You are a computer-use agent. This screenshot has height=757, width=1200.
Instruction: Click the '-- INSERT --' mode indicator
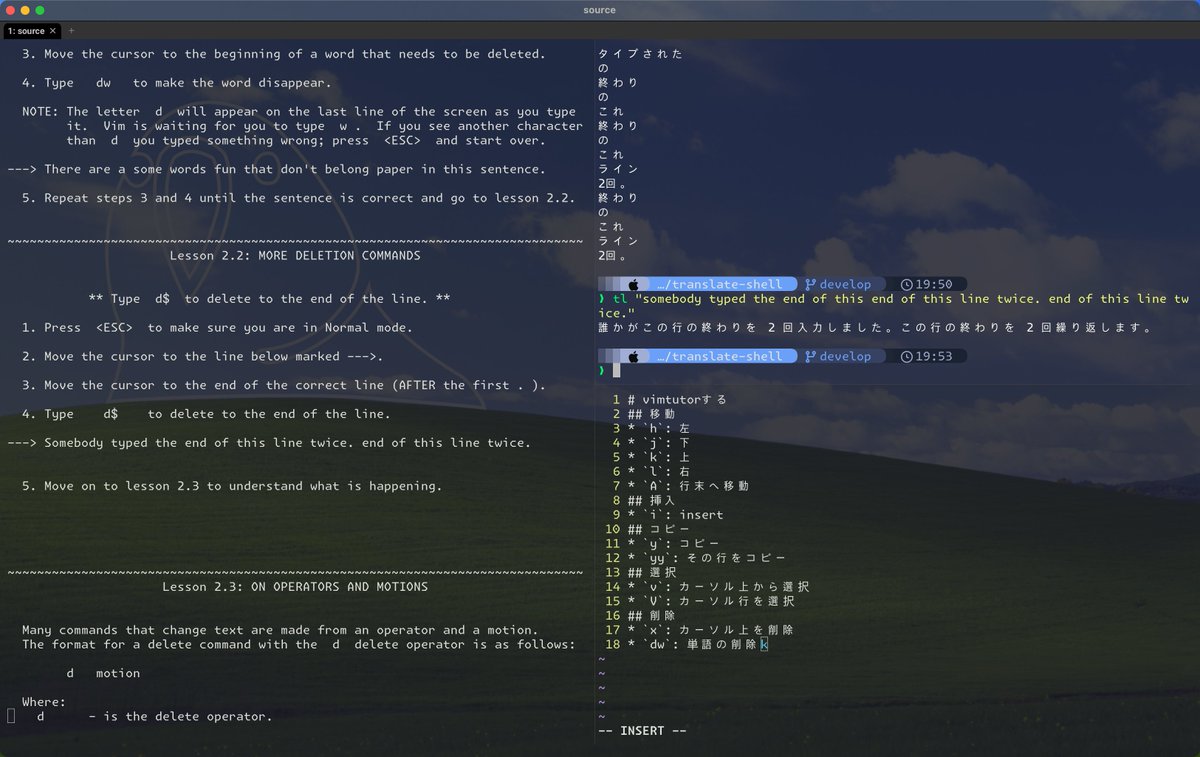(x=642, y=731)
